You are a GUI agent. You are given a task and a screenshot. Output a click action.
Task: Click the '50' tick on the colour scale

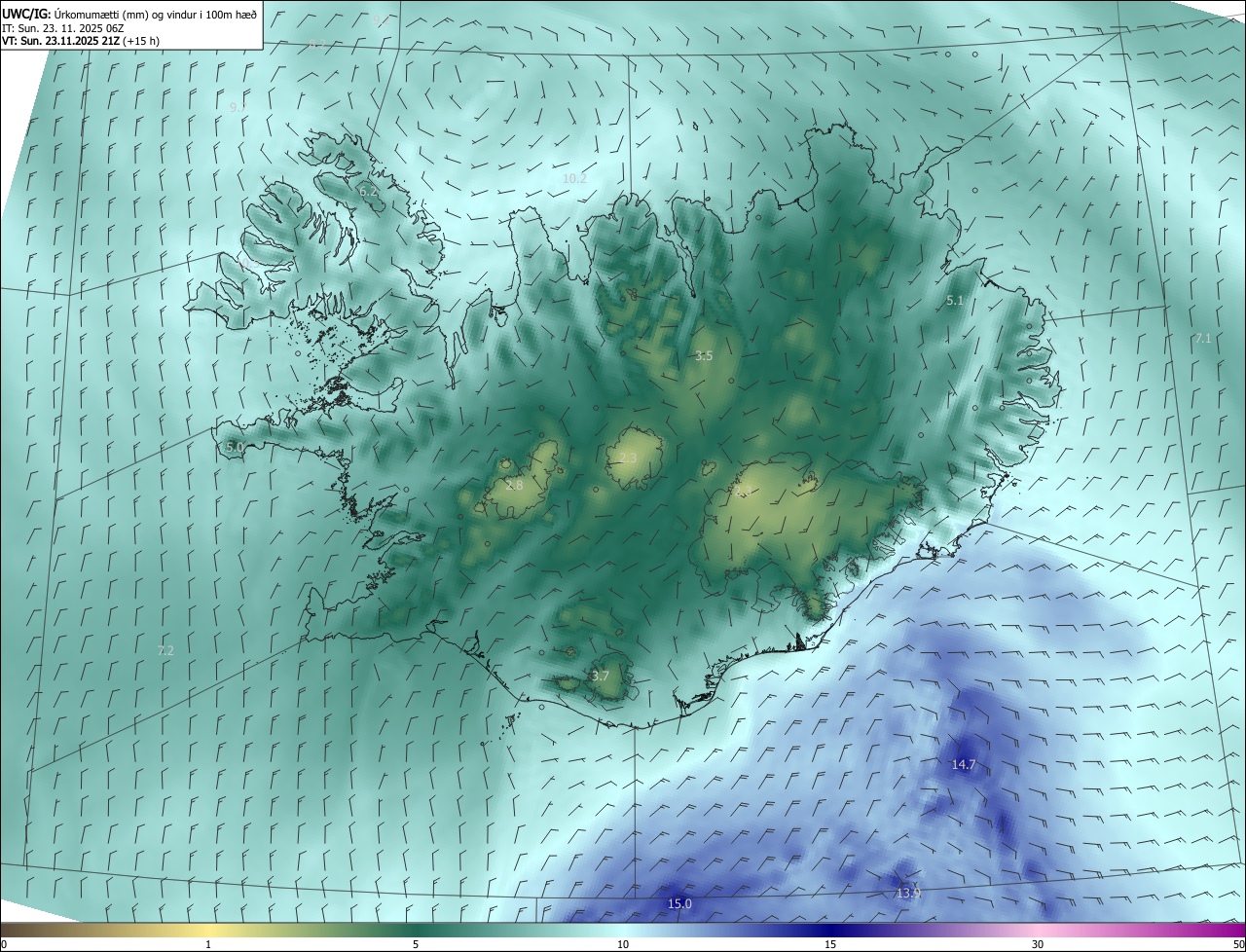pyautogui.click(x=1237, y=944)
